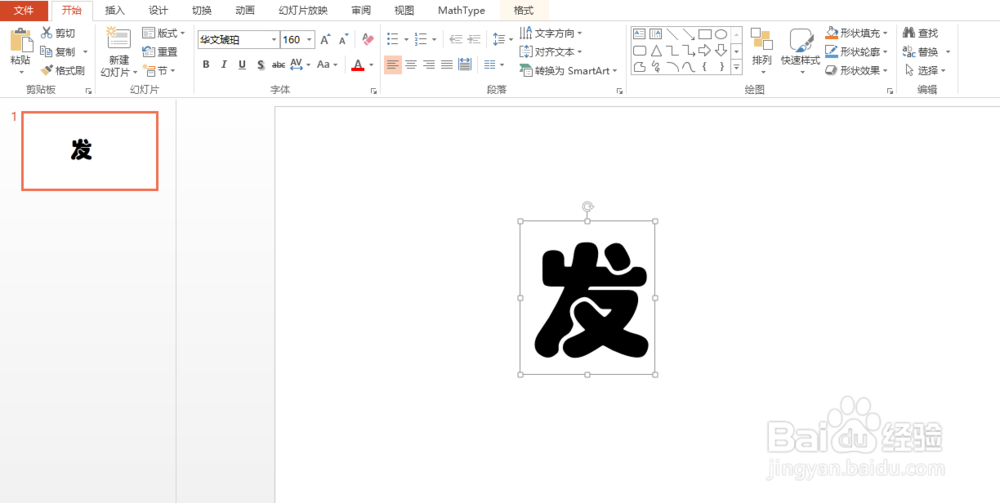Enable justify text alignment
Image resolution: width=1000 pixels, height=503 pixels.
coord(447,64)
